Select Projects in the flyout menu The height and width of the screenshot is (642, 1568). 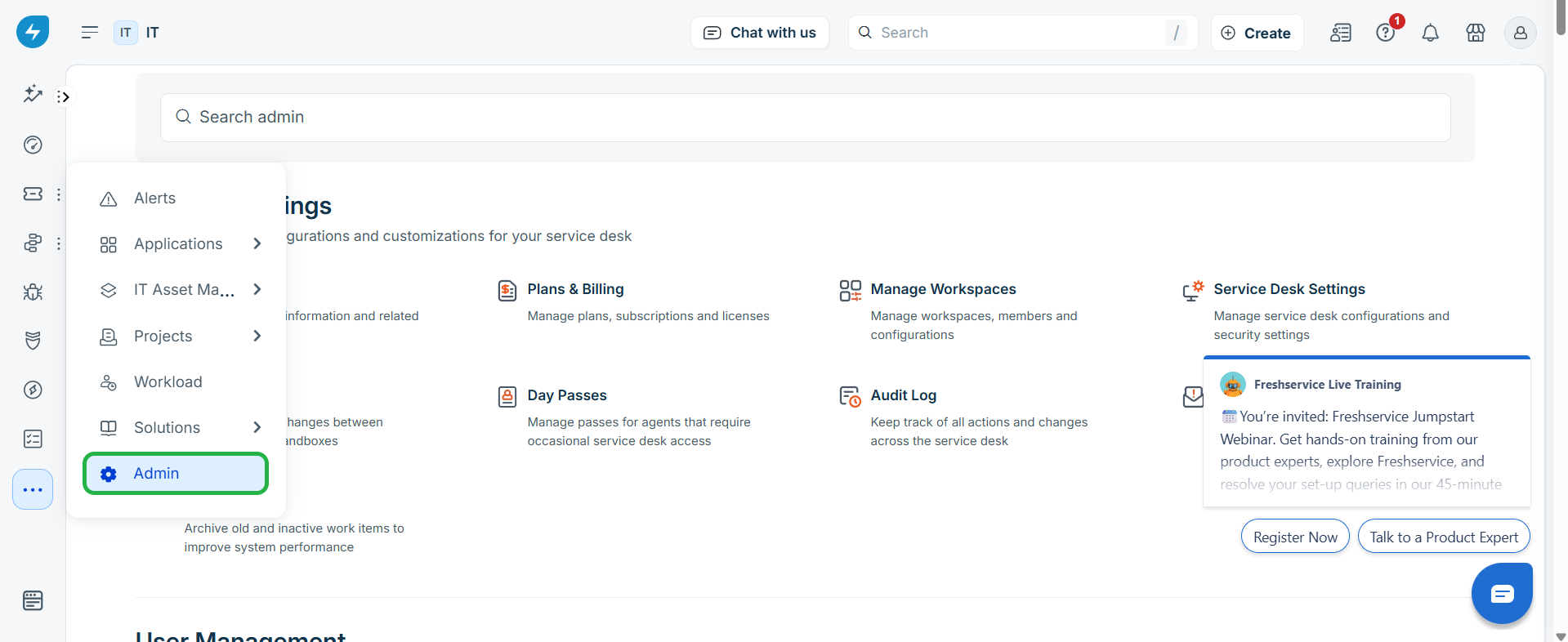(176, 336)
